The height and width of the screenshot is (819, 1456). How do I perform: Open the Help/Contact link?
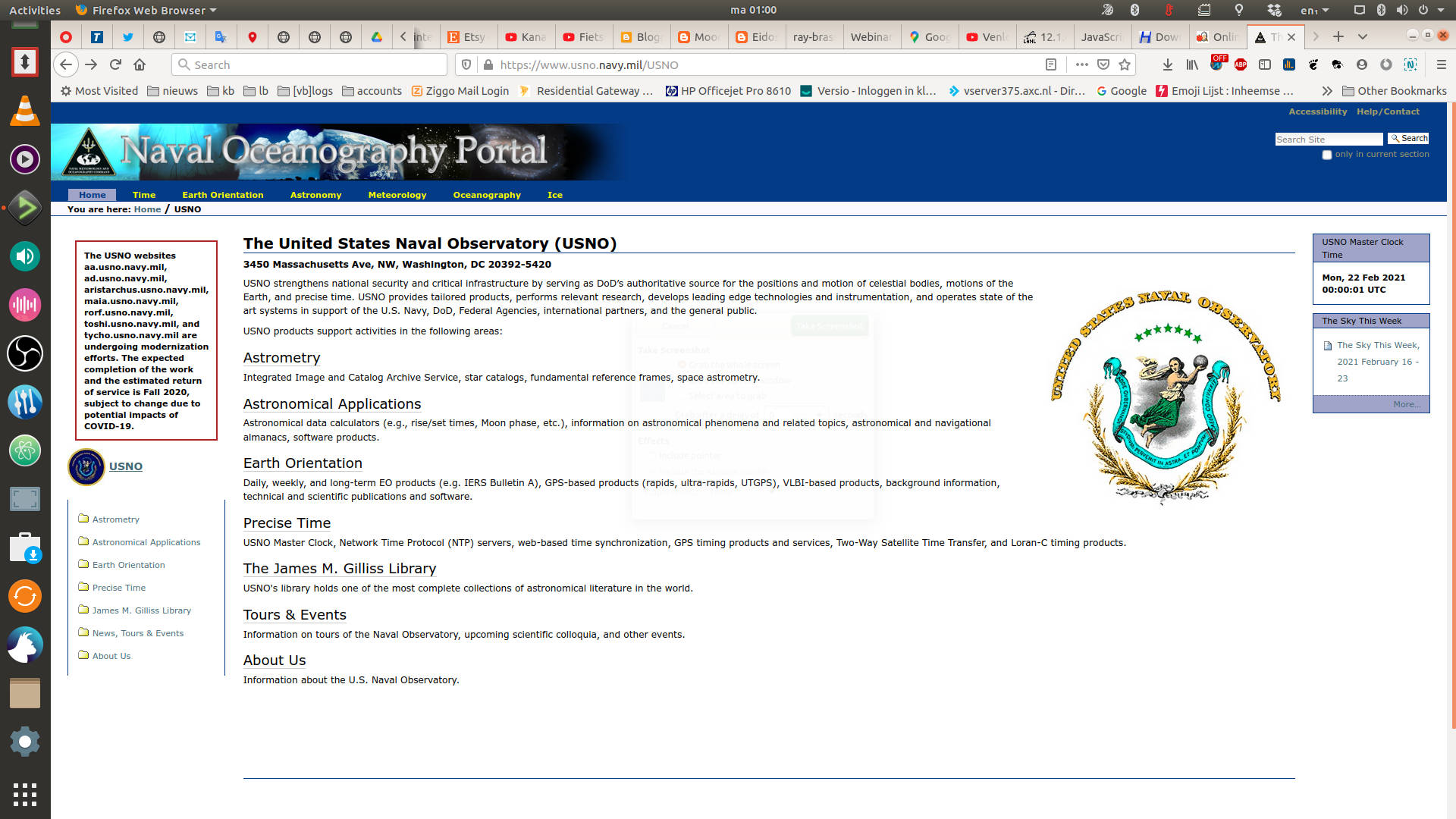pyautogui.click(x=1388, y=111)
